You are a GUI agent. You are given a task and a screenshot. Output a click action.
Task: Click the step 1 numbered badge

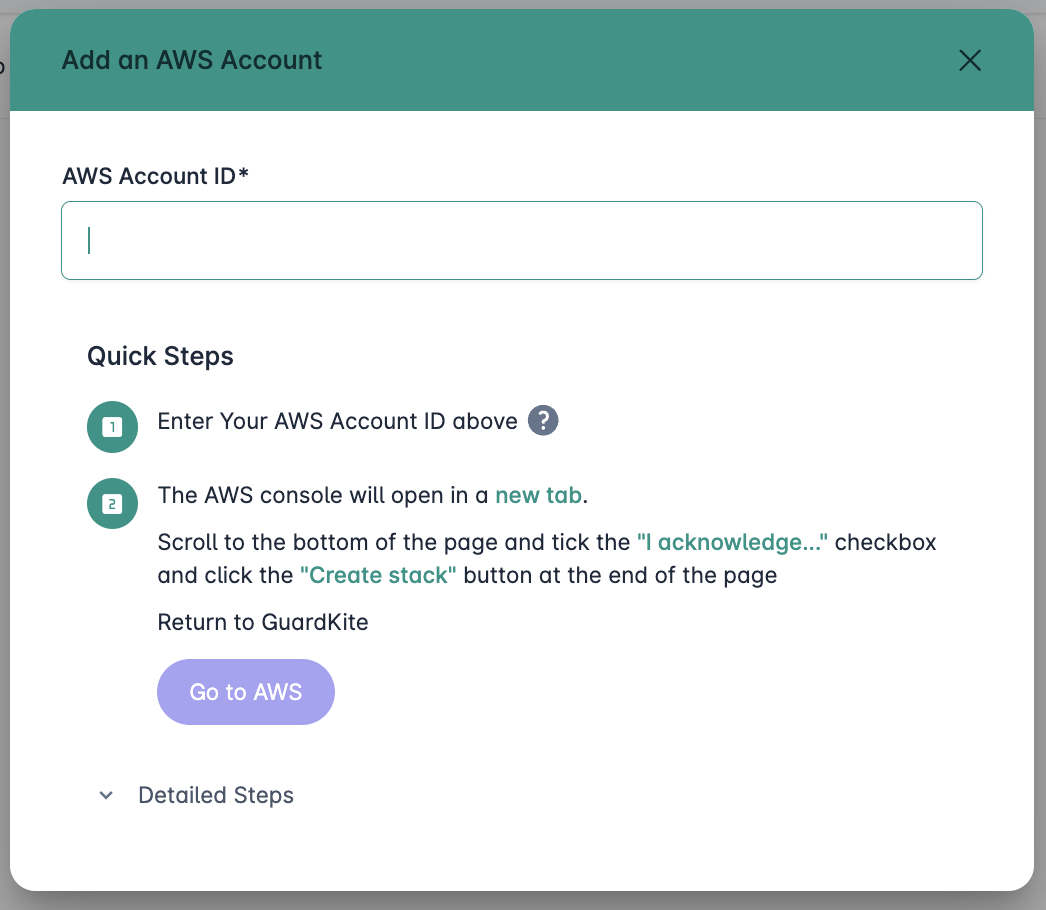coord(112,426)
